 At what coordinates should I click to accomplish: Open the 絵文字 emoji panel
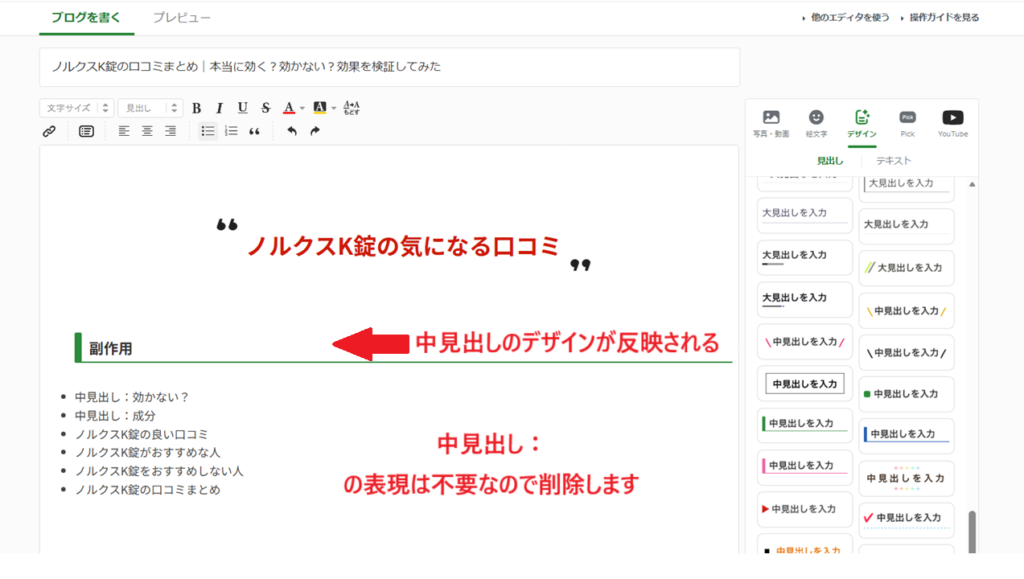pyautogui.click(x=816, y=124)
